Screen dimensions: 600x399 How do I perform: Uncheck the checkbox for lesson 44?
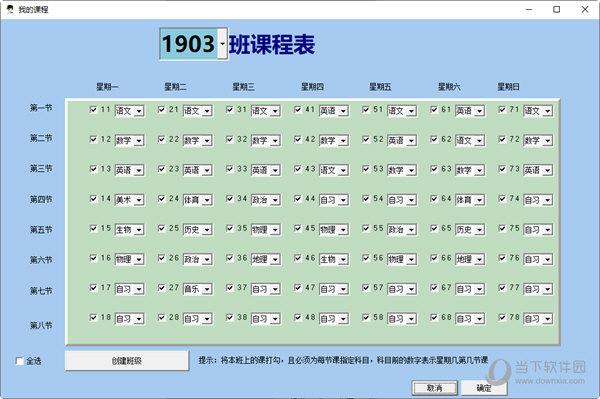point(298,199)
